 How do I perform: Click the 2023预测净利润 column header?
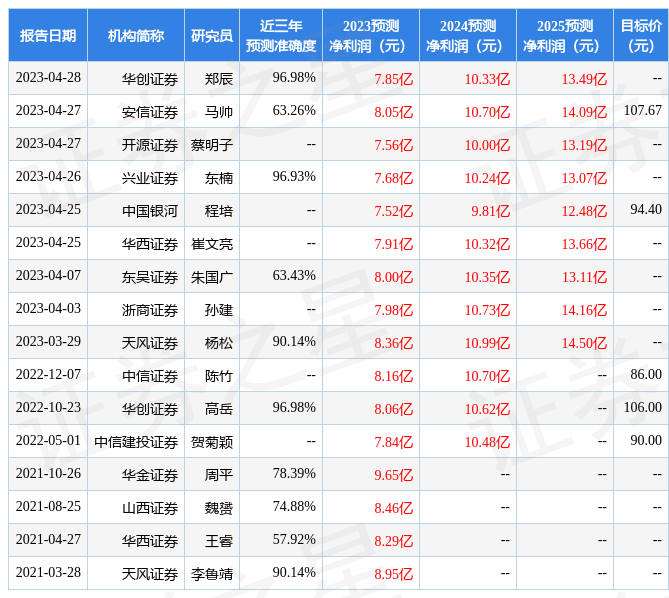371,36
